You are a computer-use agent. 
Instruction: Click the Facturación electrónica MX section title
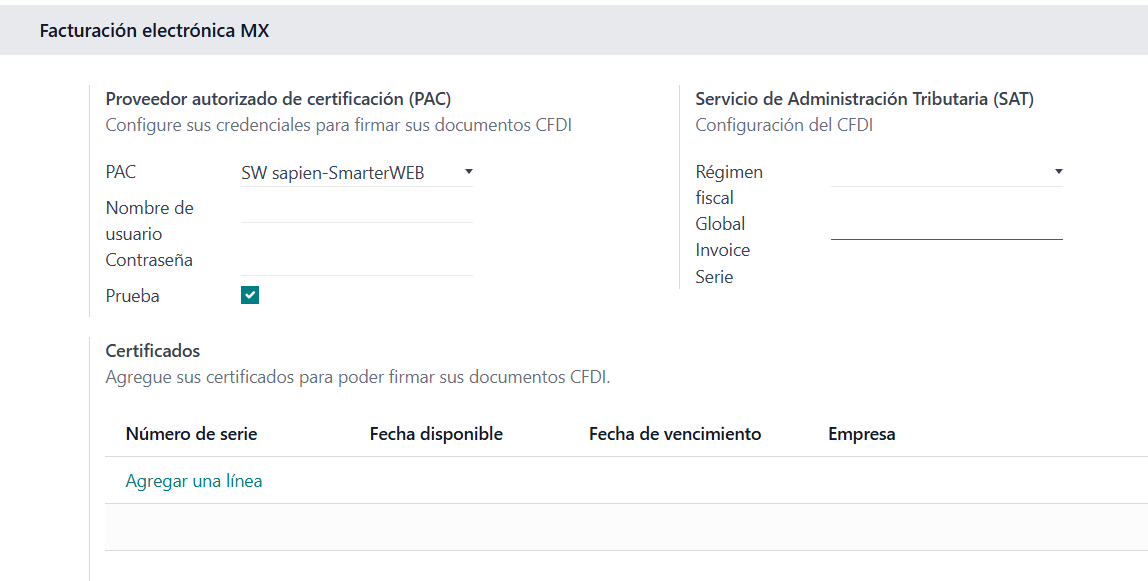coord(154,31)
